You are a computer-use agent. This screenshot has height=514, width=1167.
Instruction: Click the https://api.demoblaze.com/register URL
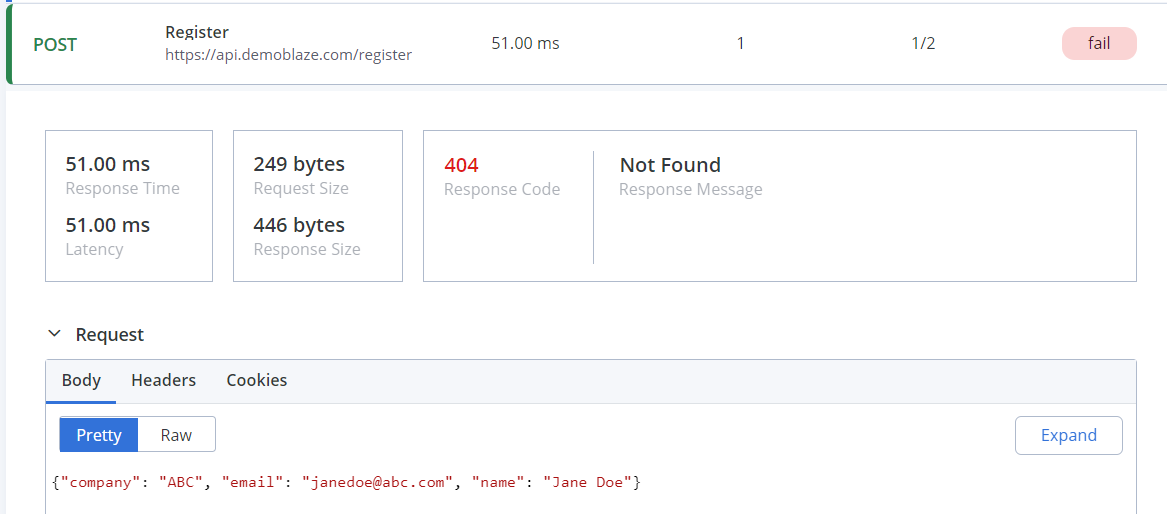point(289,55)
